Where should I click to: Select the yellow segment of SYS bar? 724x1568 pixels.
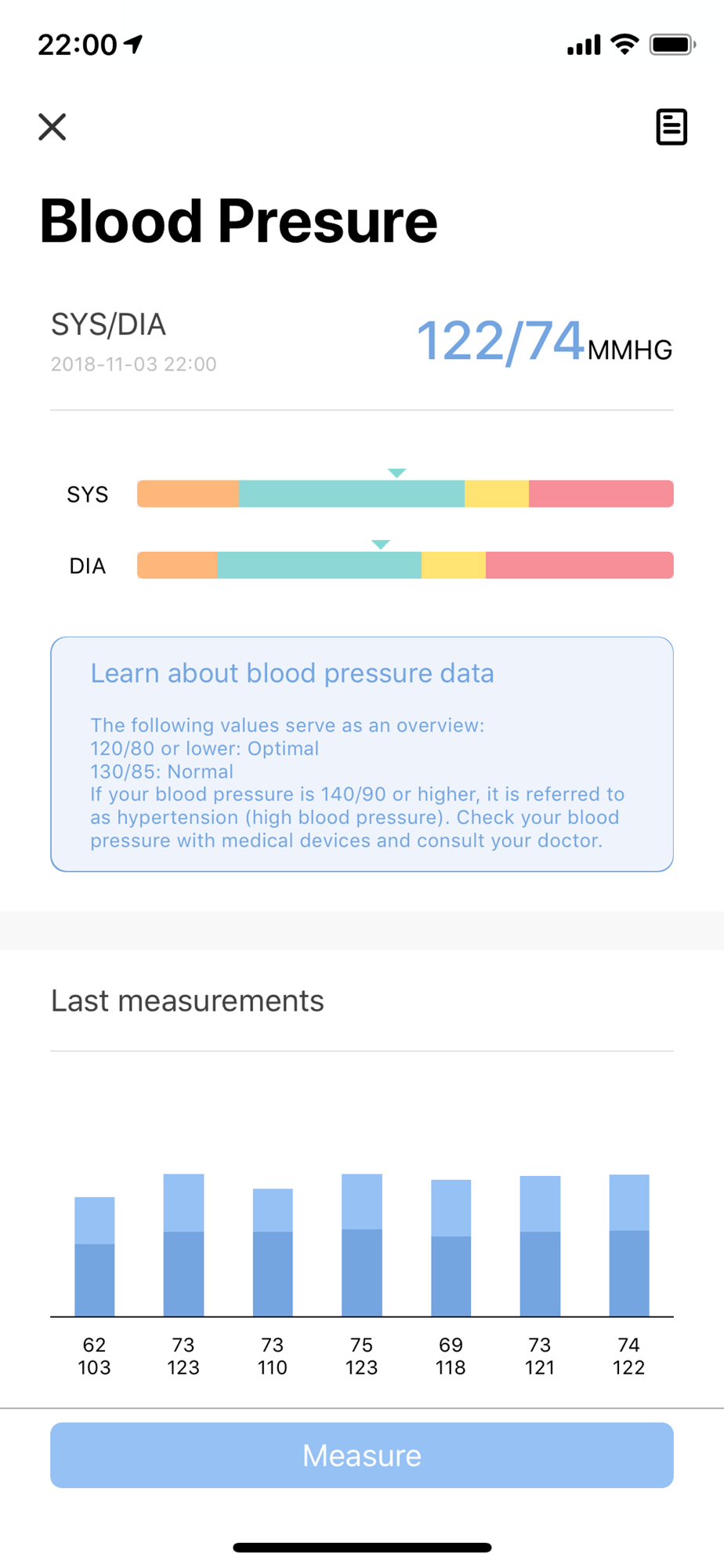click(497, 494)
